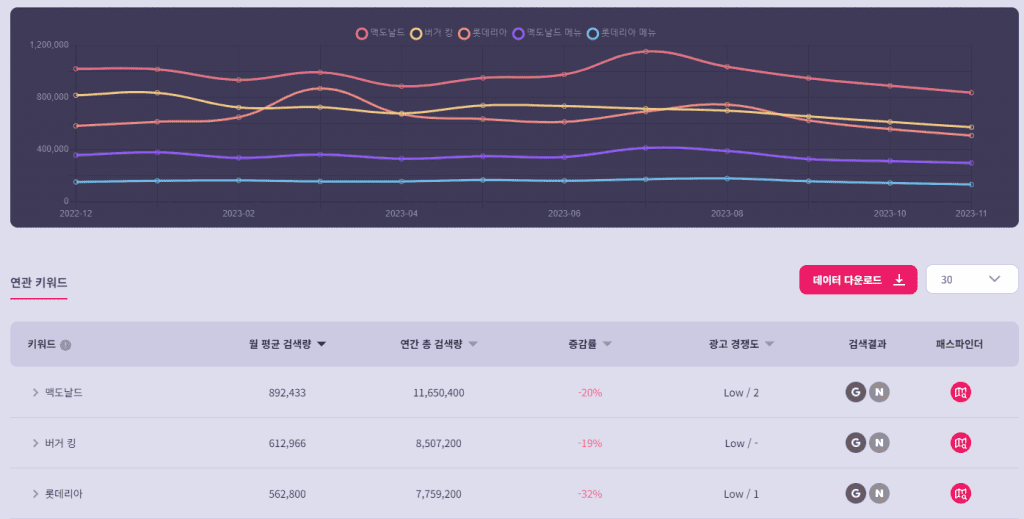Viewport: 1024px width, 519px height.
Task: Click the -20% change rate value
Action: tap(590, 393)
